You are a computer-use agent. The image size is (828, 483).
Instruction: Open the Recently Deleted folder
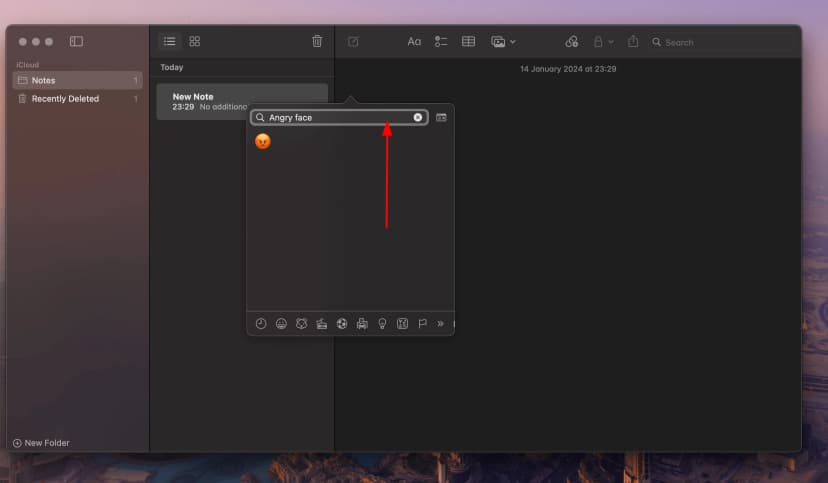click(78, 99)
